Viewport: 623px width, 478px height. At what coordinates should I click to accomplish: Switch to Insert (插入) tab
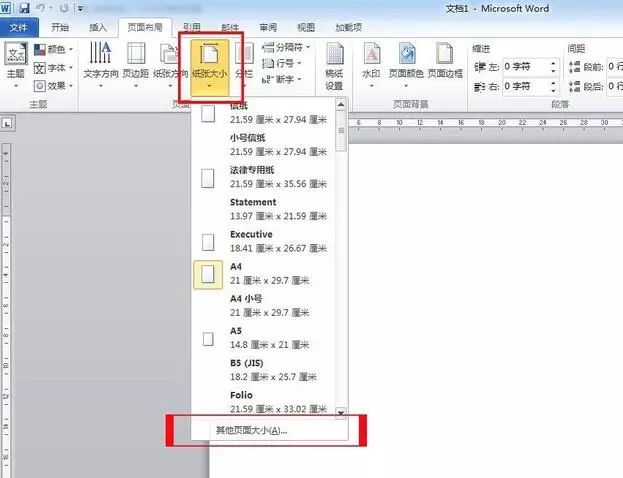[98, 27]
